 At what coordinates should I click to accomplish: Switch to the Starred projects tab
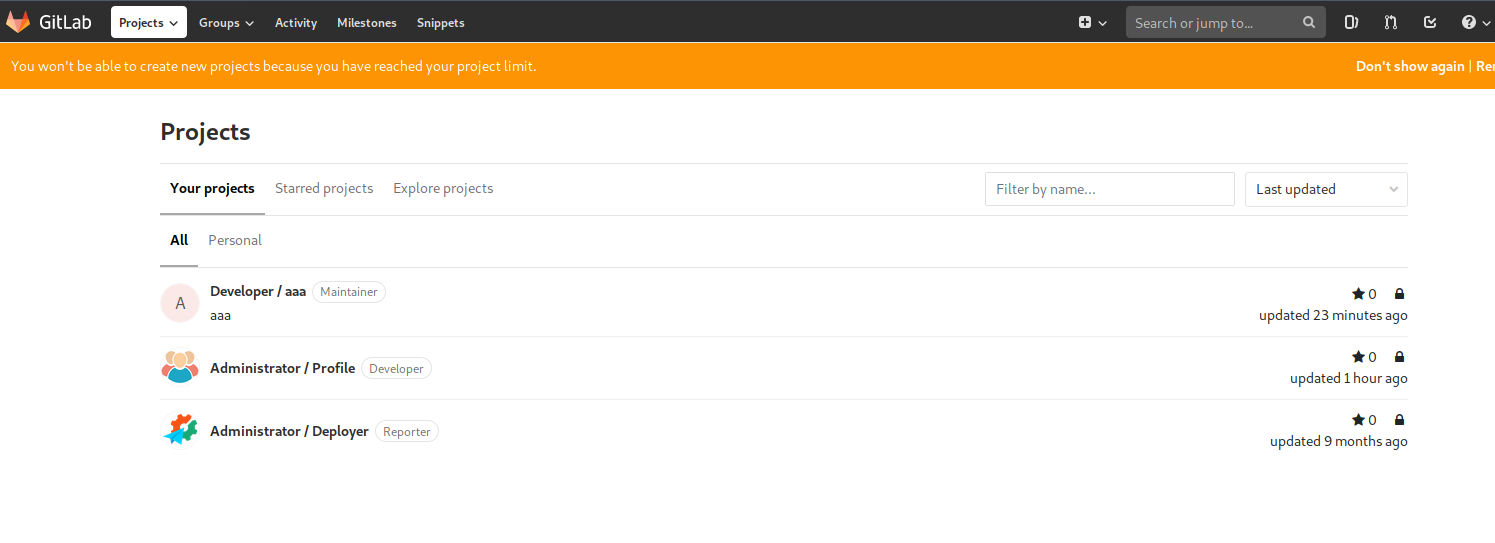coord(324,188)
